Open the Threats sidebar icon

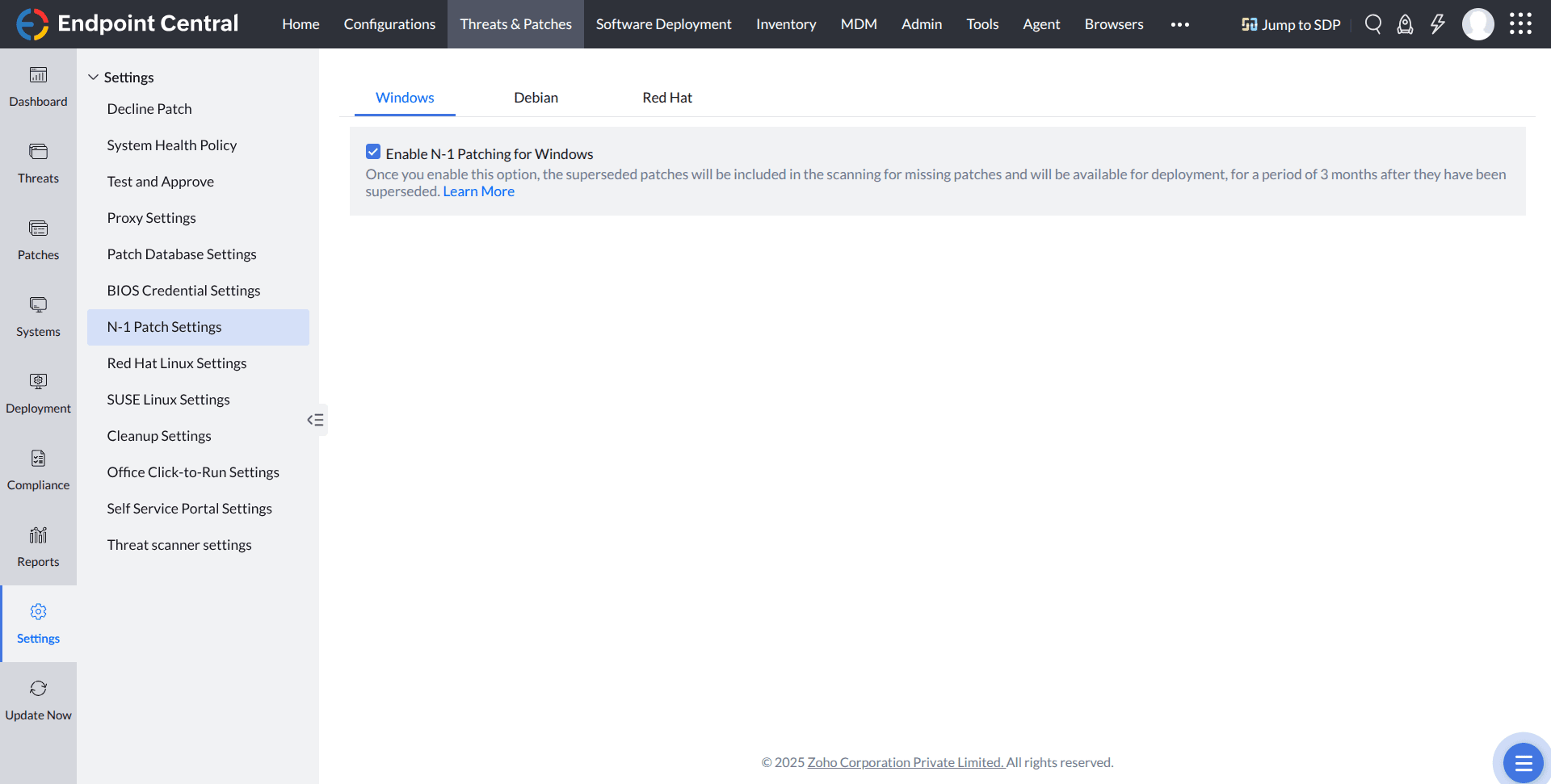coord(38,152)
